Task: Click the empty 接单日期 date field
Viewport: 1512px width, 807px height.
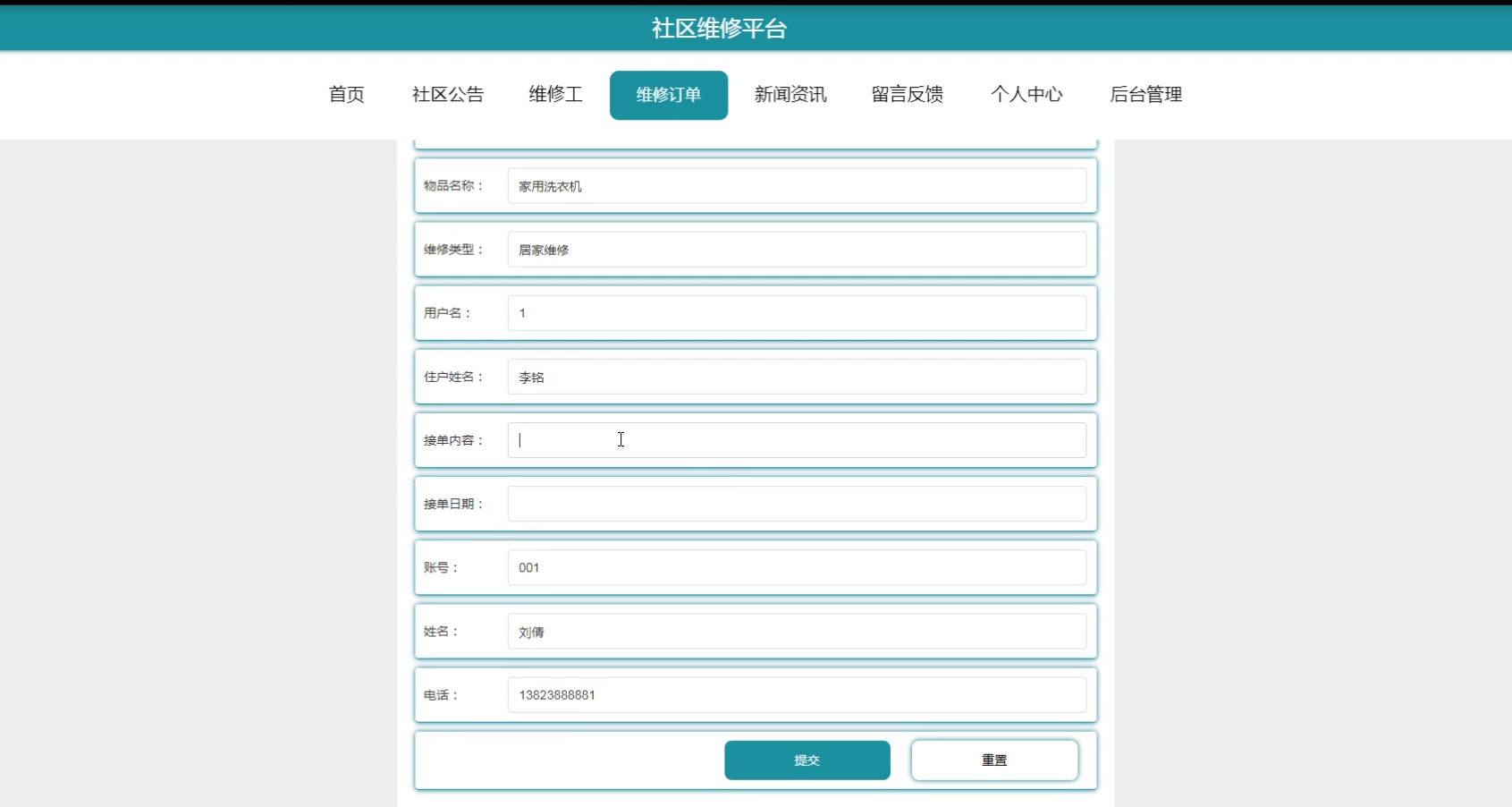Action: tap(796, 504)
